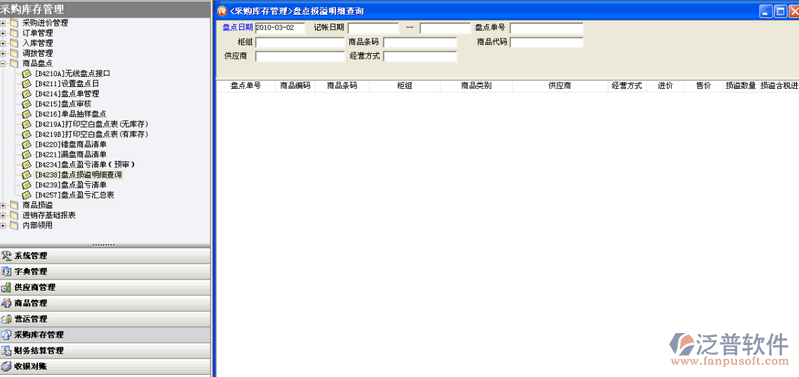Select [B4257]盘点盈亏汇总表 tree entry
This screenshot has height=377, width=799.
(x=74, y=195)
